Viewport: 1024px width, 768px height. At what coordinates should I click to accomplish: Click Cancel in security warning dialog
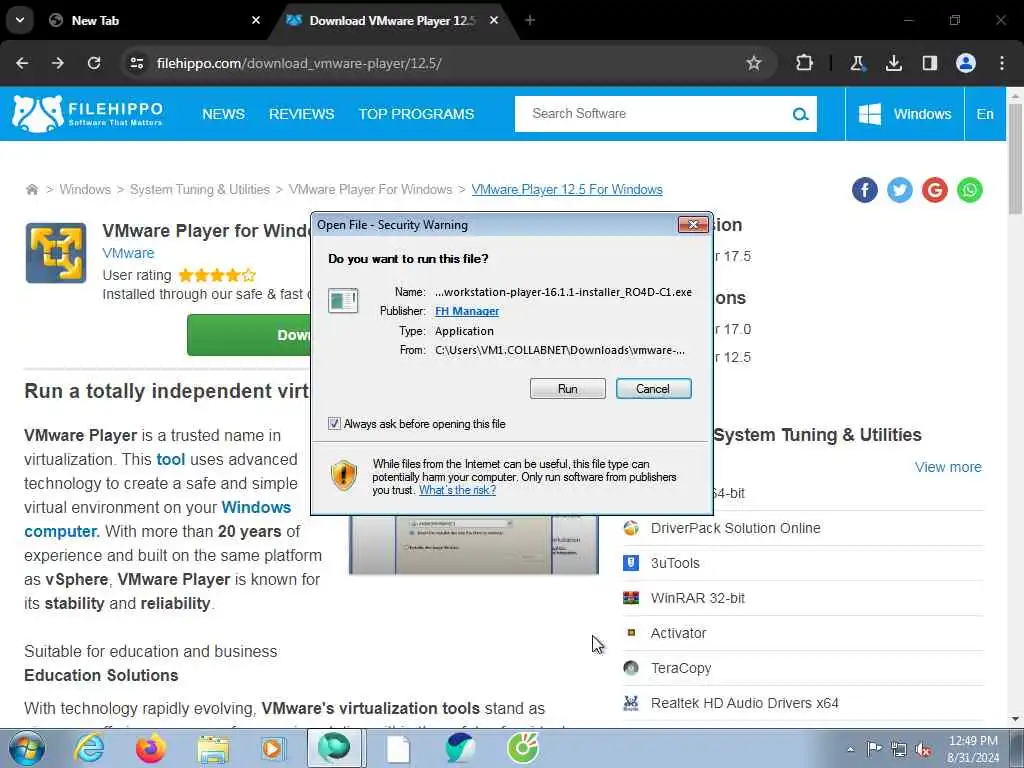653,389
